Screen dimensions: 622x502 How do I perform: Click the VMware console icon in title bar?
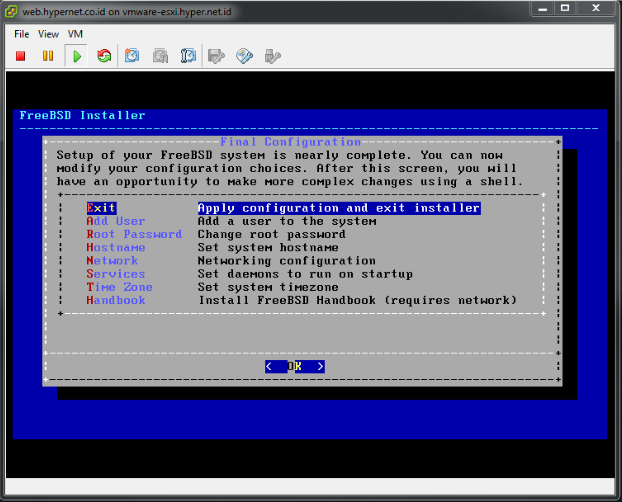[x=11, y=12]
